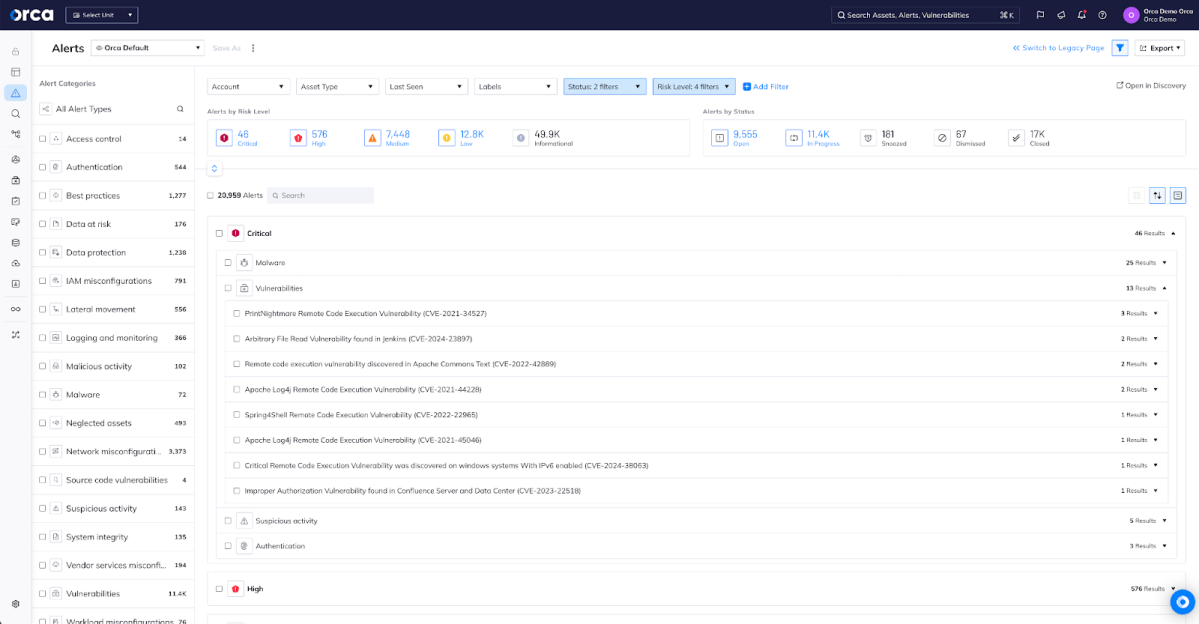Screen dimensions: 1199x624
Task: Focus the global Search Assets, Alerts, Vulnerabilities box
Action: 925,15
